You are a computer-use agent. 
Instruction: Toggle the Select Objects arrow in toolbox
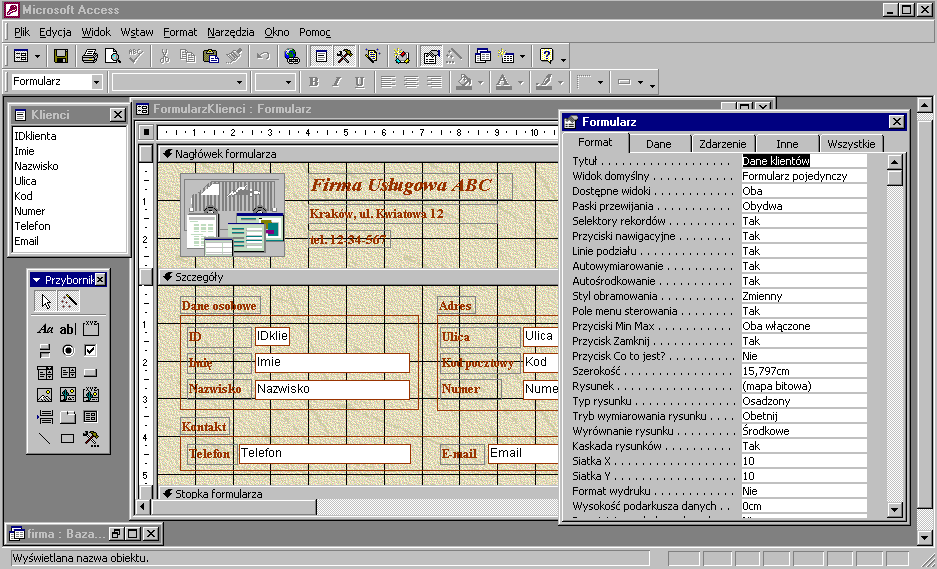point(46,302)
